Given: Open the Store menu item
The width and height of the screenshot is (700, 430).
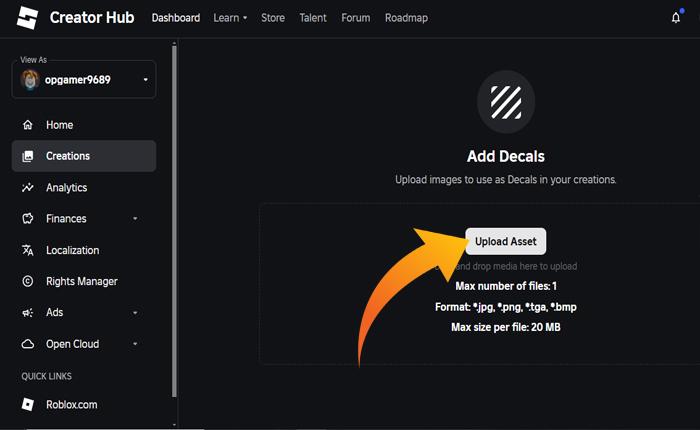Looking at the screenshot, I should tap(273, 18).
